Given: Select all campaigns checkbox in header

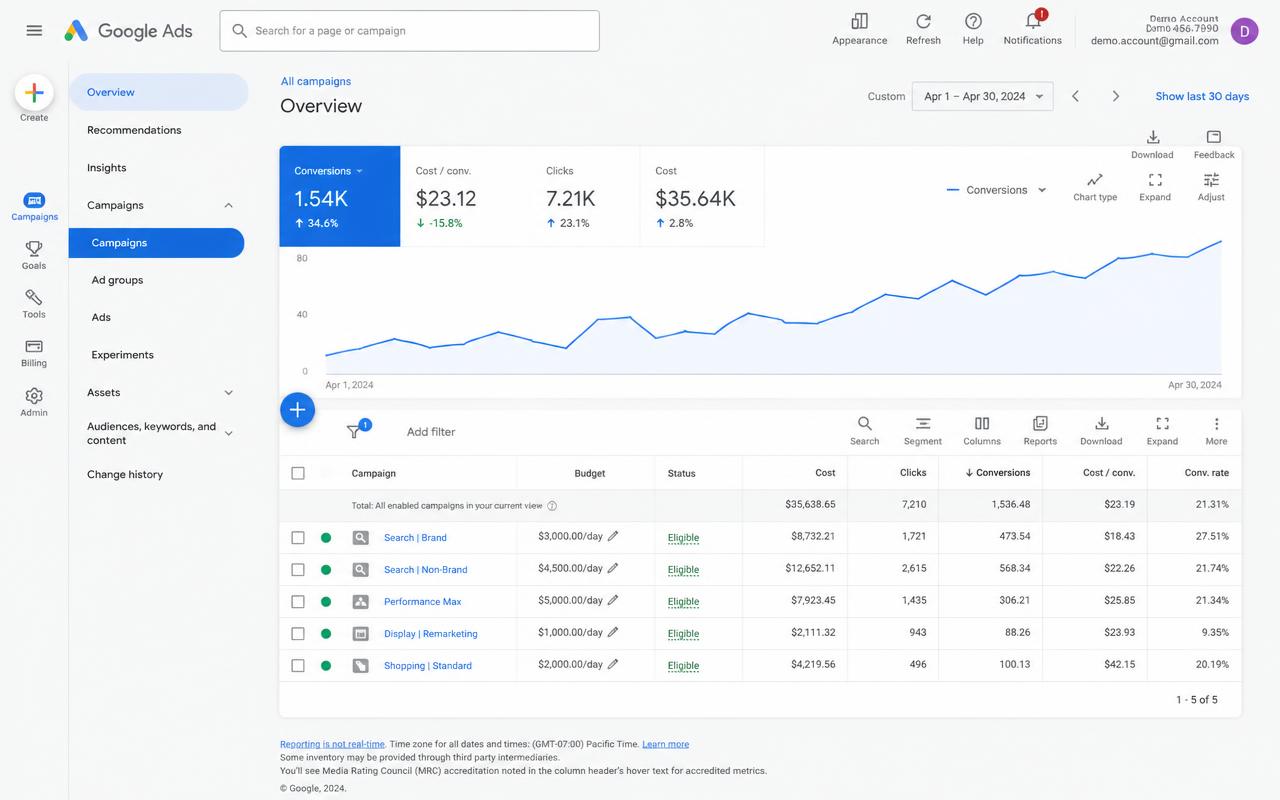Looking at the screenshot, I should pyautogui.click(x=298, y=473).
